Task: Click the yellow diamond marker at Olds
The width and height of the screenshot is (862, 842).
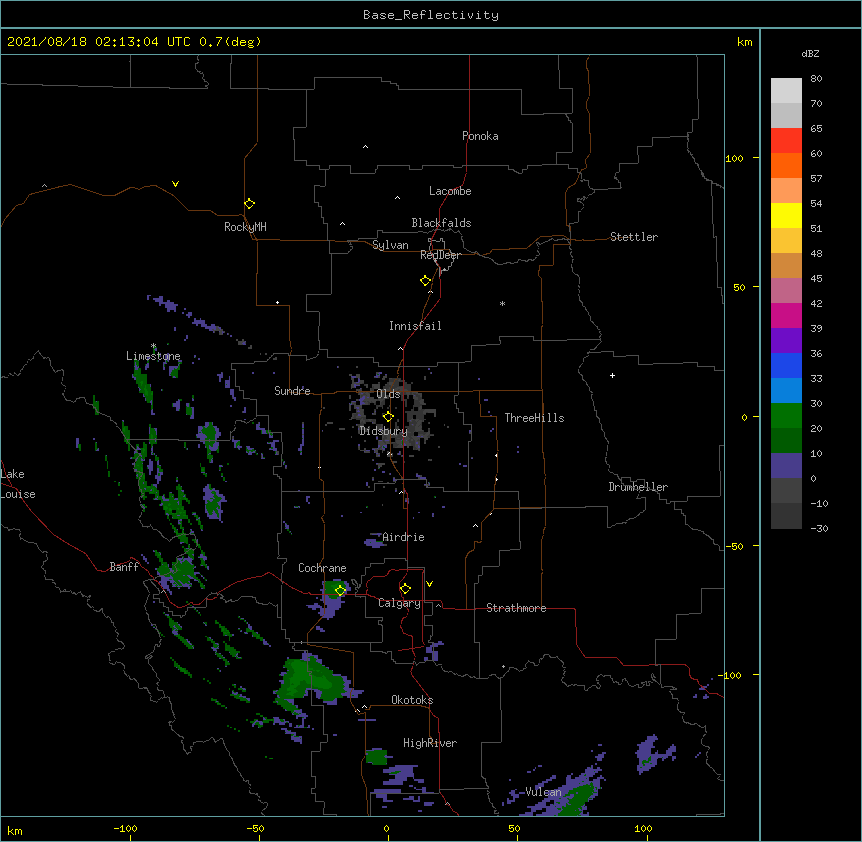Action: pyautogui.click(x=388, y=417)
